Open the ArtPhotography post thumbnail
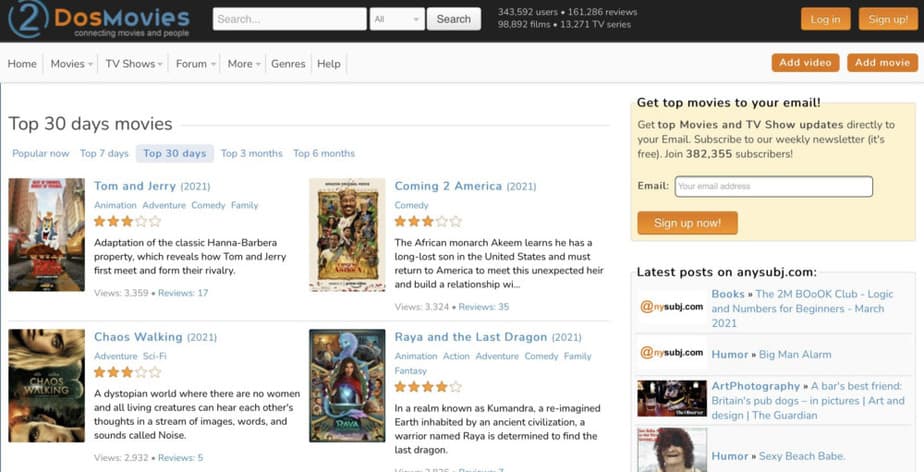The width and height of the screenshot is (924, 472). [x=672, y=398]
